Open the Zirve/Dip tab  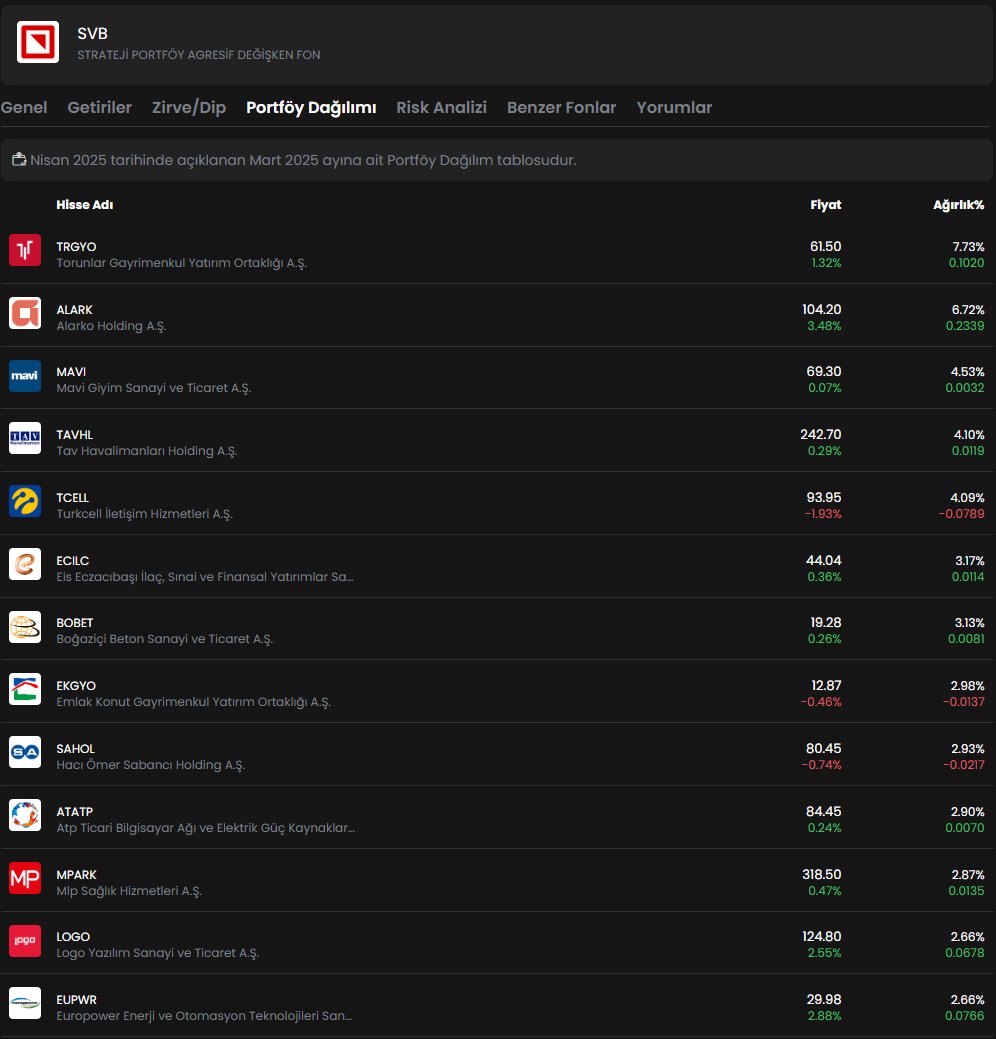[189, 107]
